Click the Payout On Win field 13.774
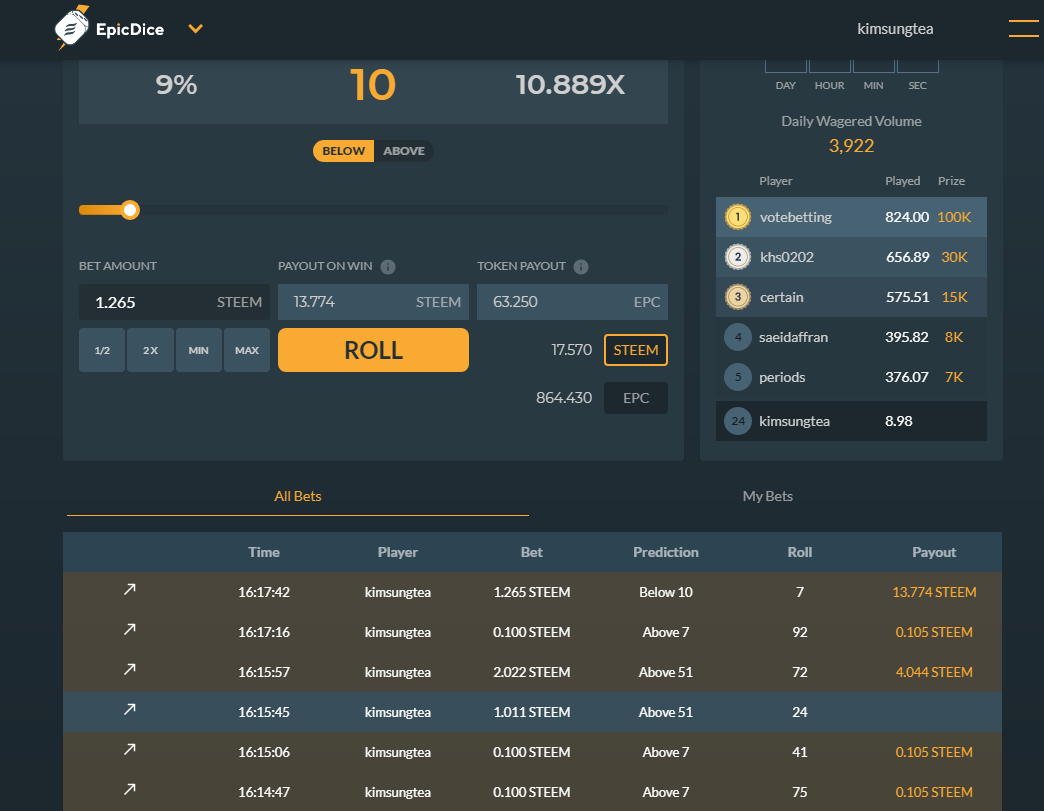Viewport: 1044px width, 811px height. [374, 302]
